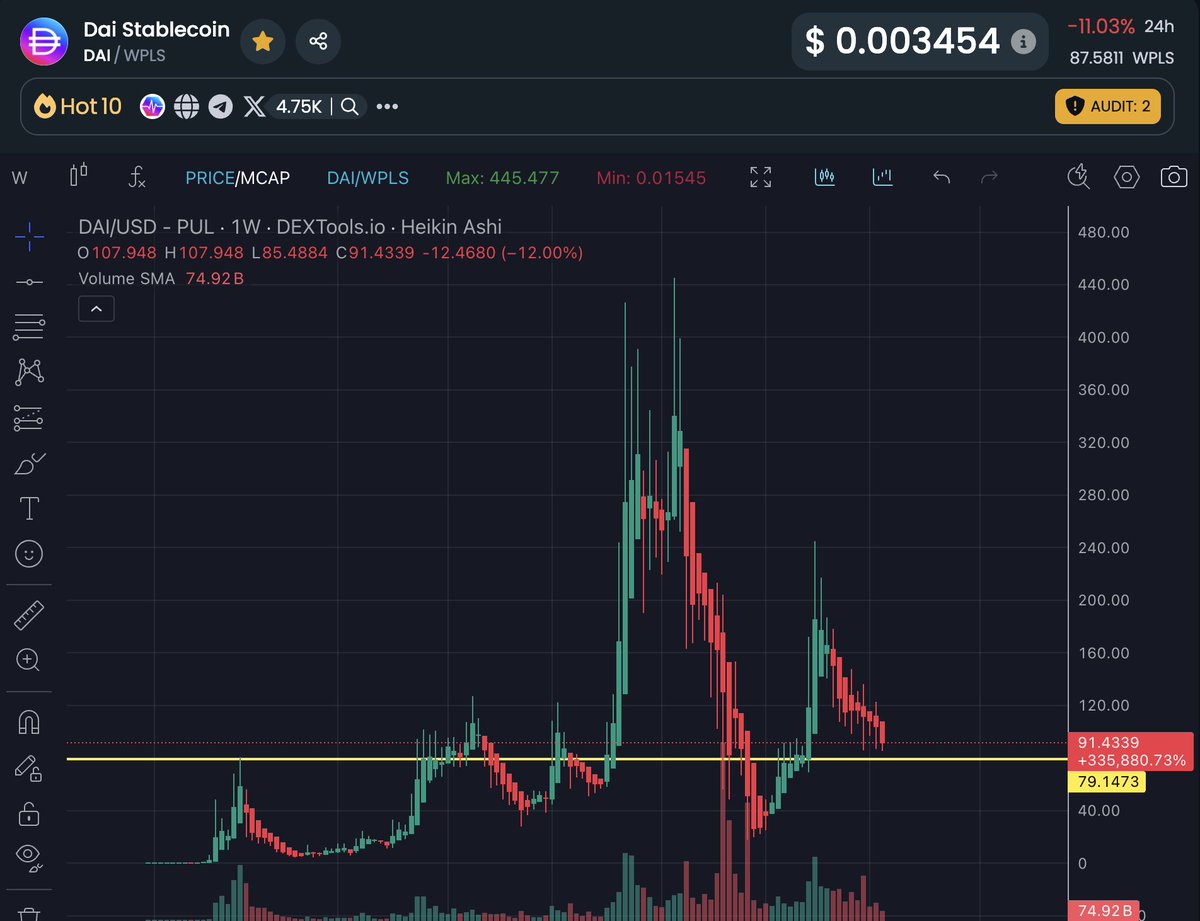Image resolution: width=1200 pixels, height=921 pixels.
Task: Select the forecasting and measurement tool
Action: (x=29, y=418)
